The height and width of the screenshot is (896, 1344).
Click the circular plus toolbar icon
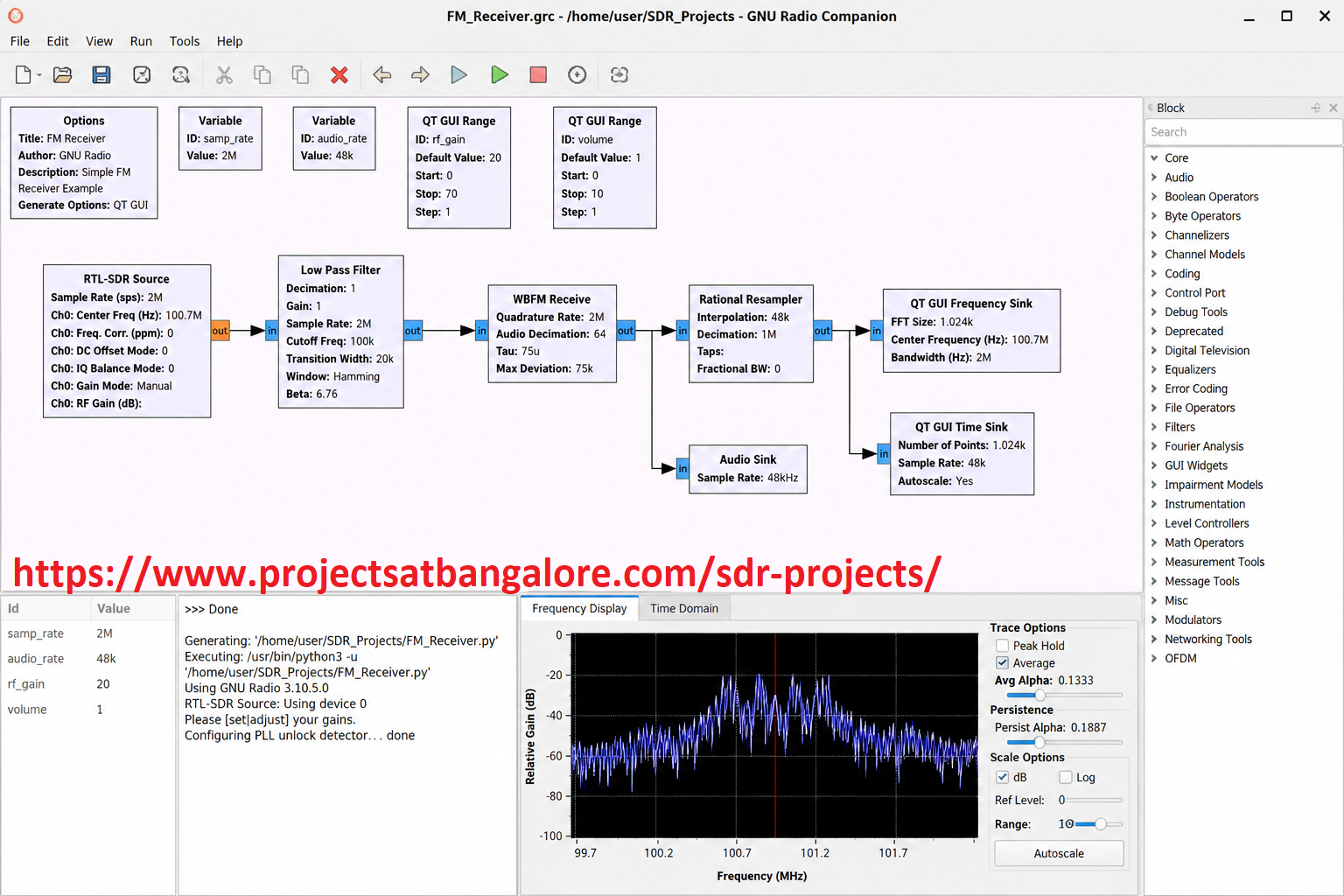(x=577, y=75)
